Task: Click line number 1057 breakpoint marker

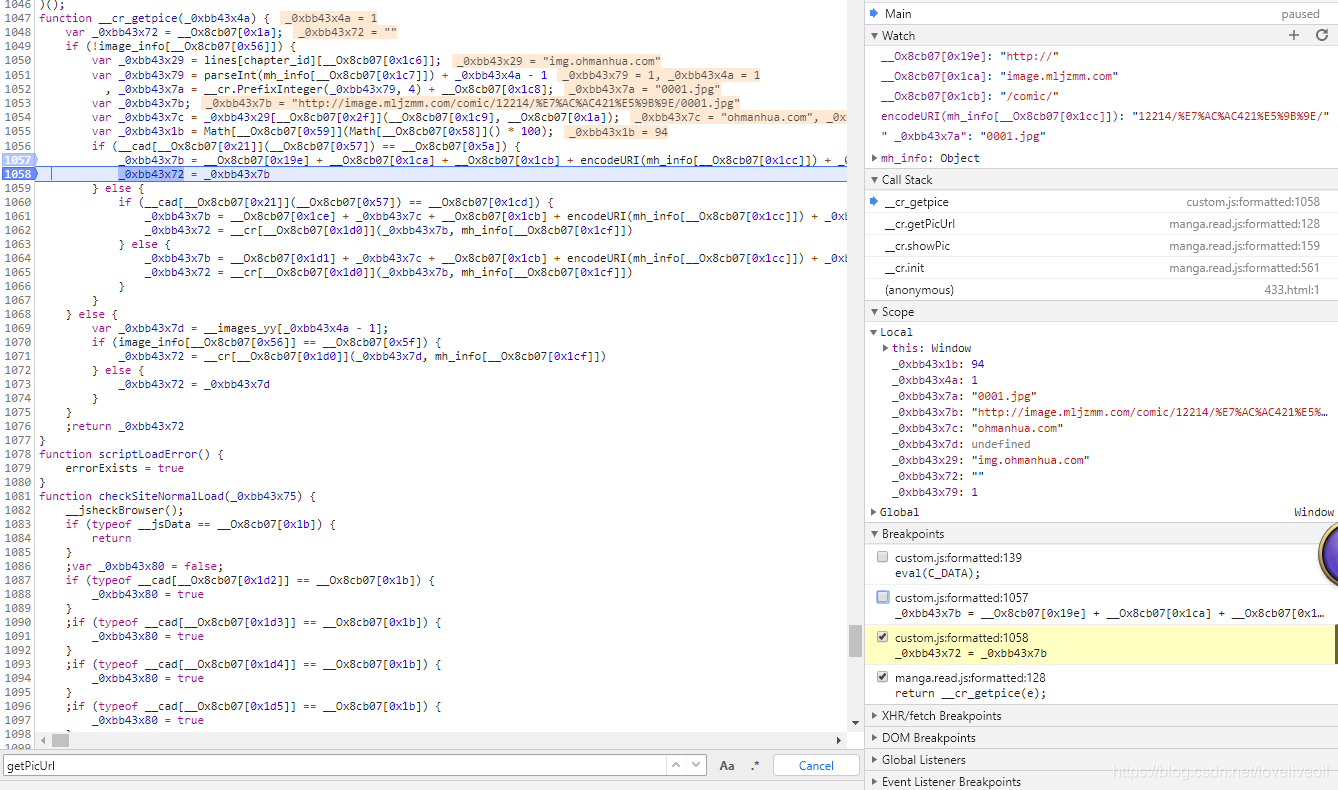Action: (x=18, y=160)
